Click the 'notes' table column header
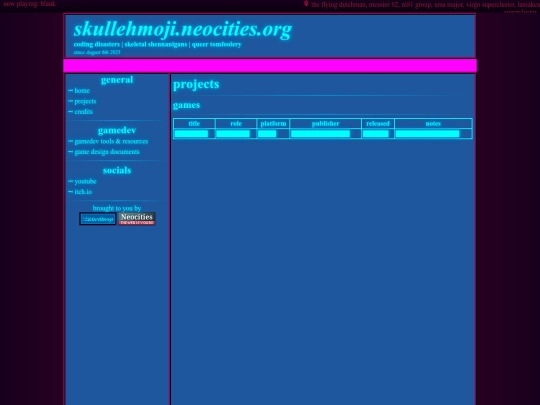The image size is (540, 405). click(x=433, y=123)
